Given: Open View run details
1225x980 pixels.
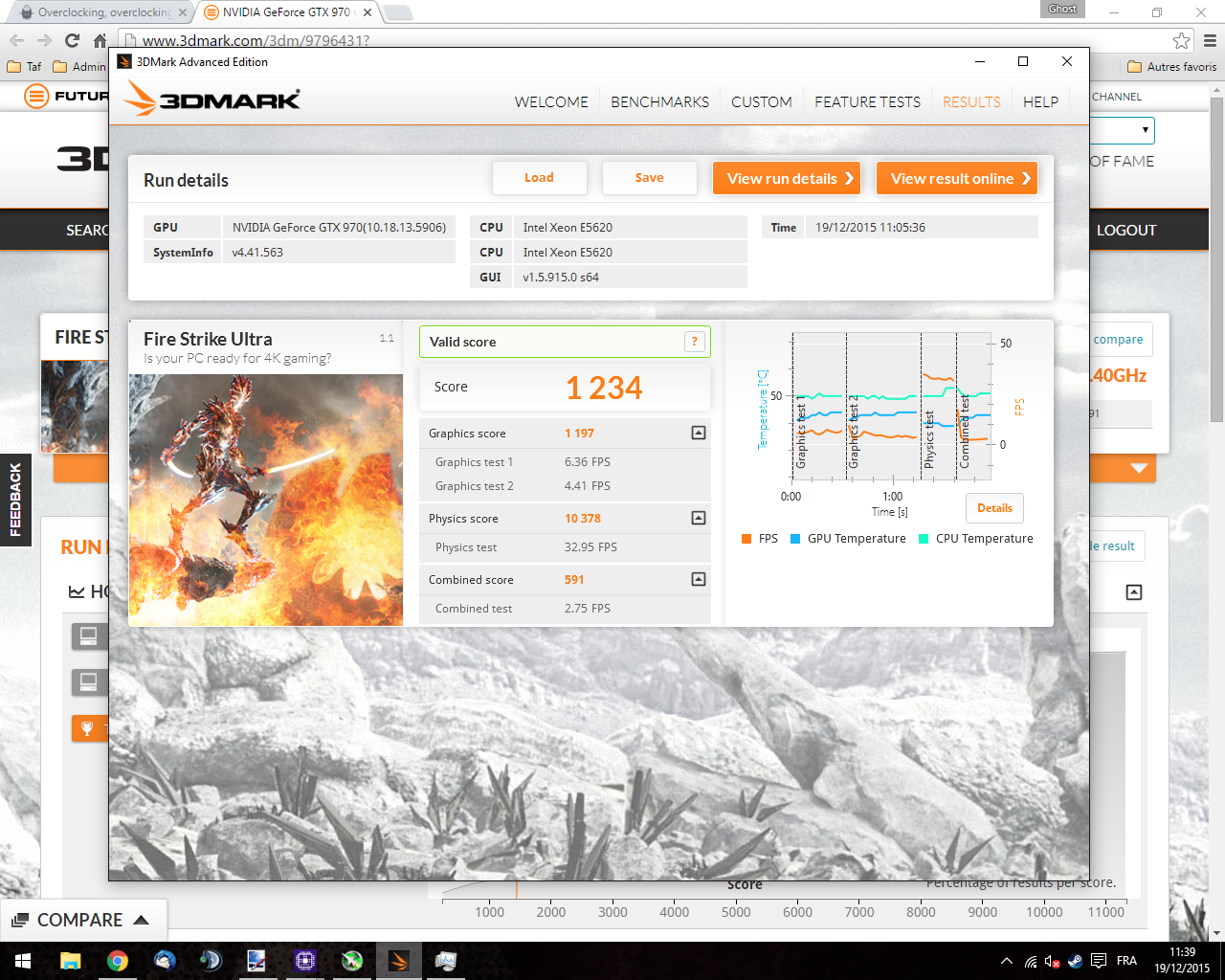Looking at the screenshot, I should tap(786, 178).
